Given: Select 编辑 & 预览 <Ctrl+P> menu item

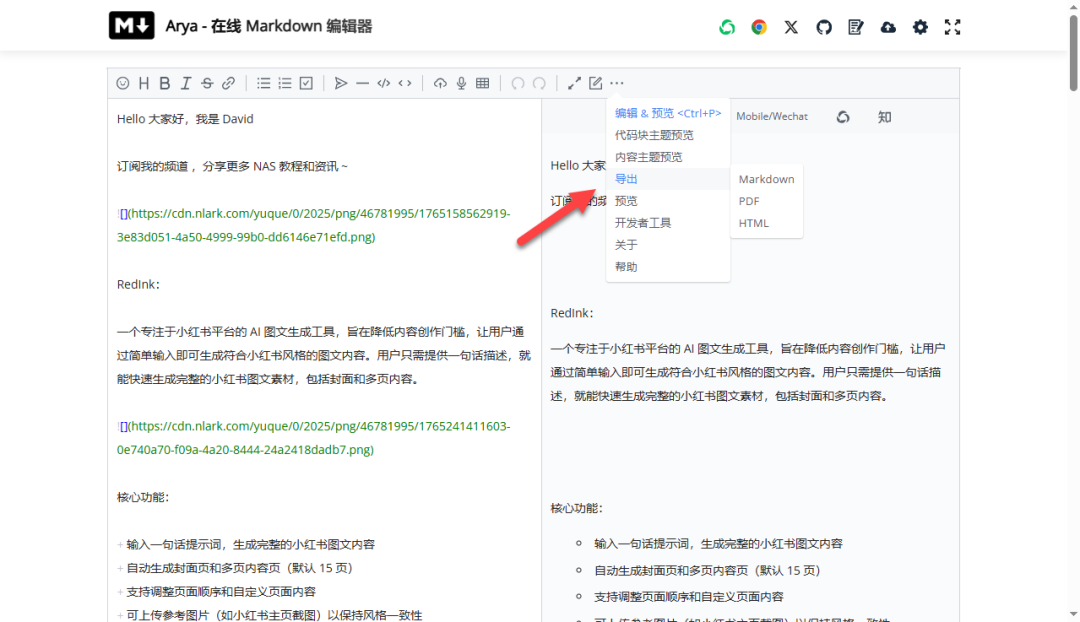Looking at the screenshot, I should point(667,113).
